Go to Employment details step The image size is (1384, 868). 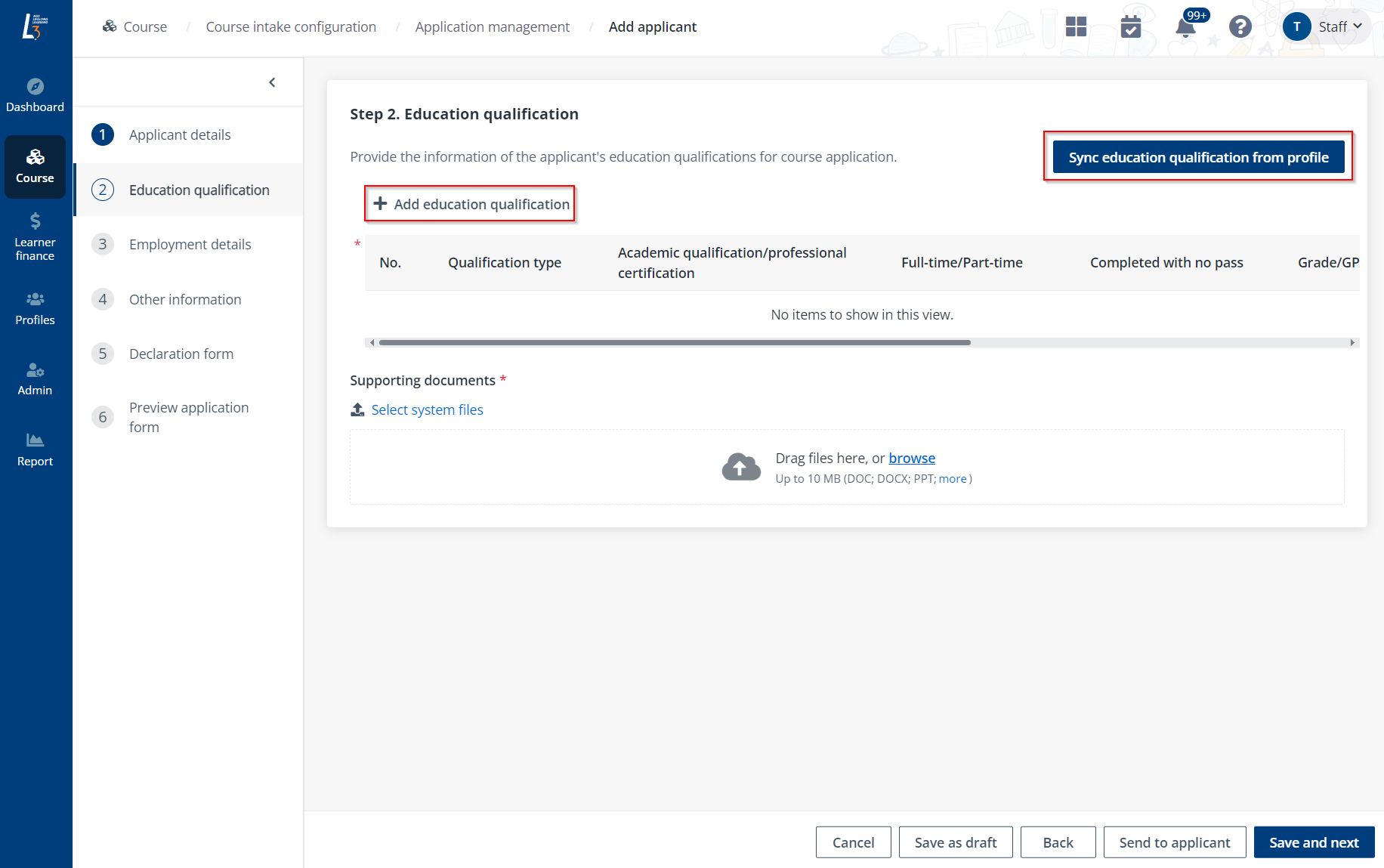(190, 245)
